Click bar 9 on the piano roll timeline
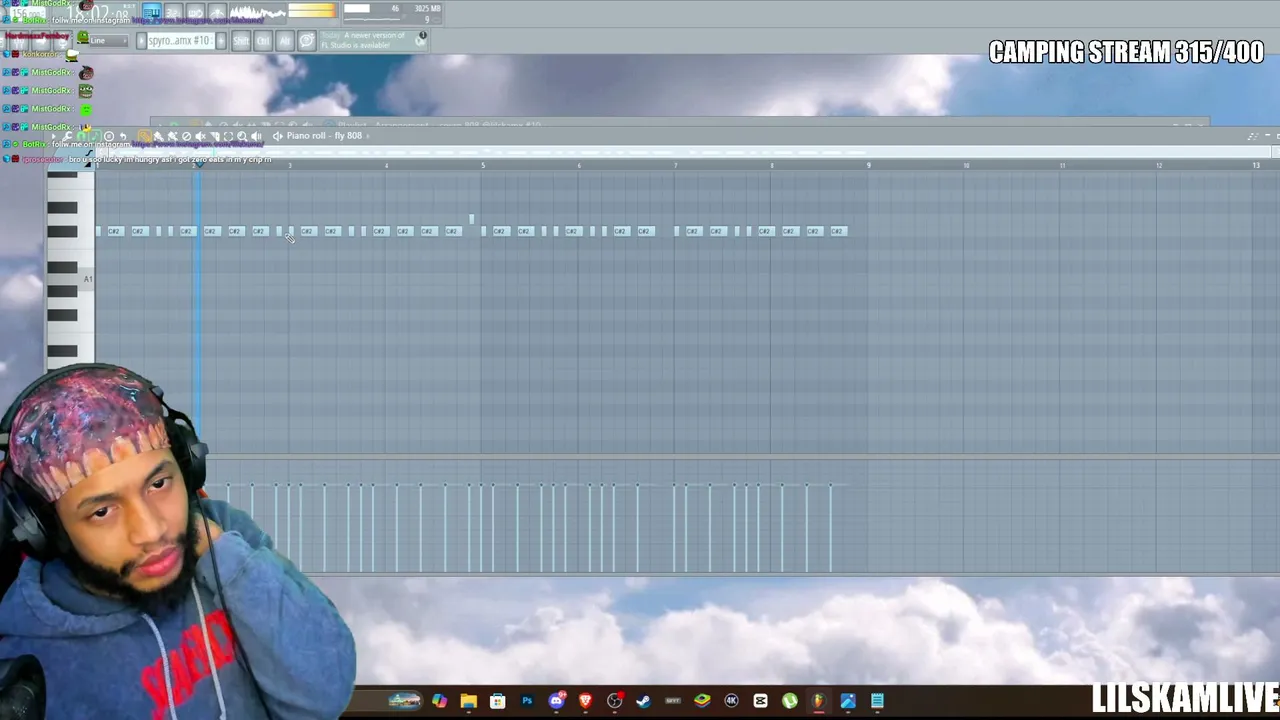The width and height of the screenshot is (1280, 720). point(868,165)
